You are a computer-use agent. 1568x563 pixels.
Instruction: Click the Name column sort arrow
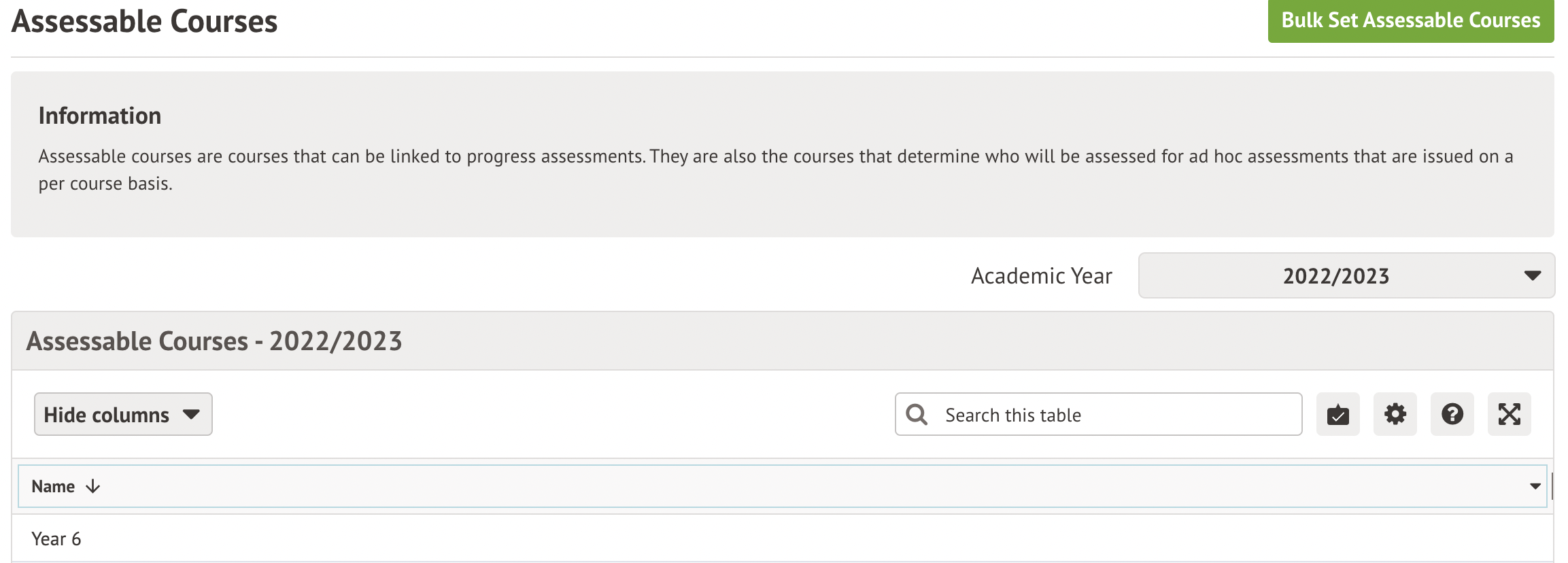(x=92, y=486)
